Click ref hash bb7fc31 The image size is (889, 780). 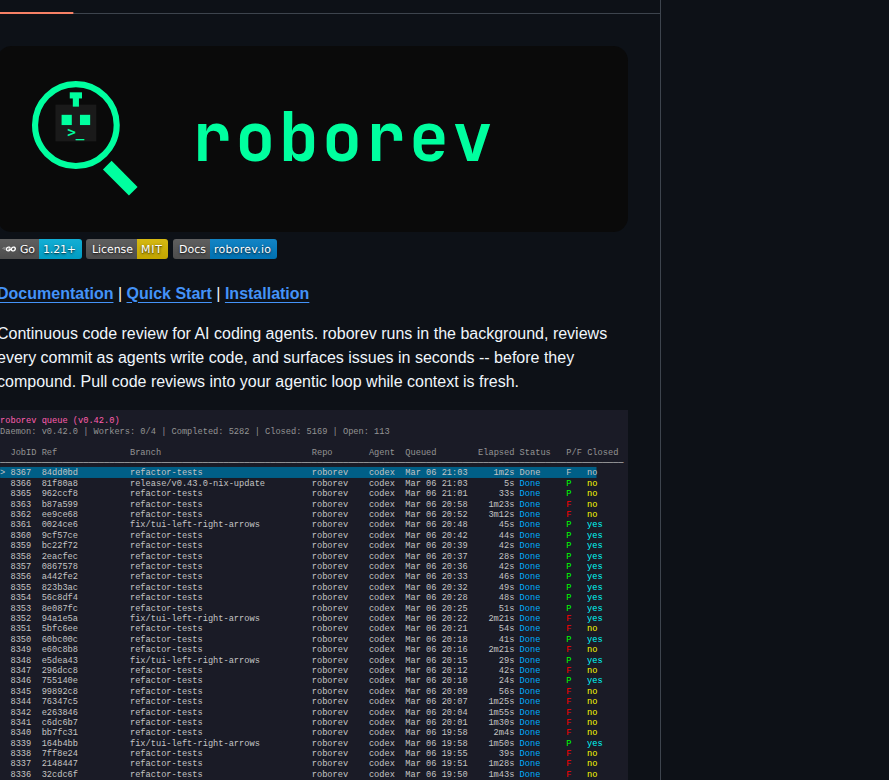(x=60, y=732)
